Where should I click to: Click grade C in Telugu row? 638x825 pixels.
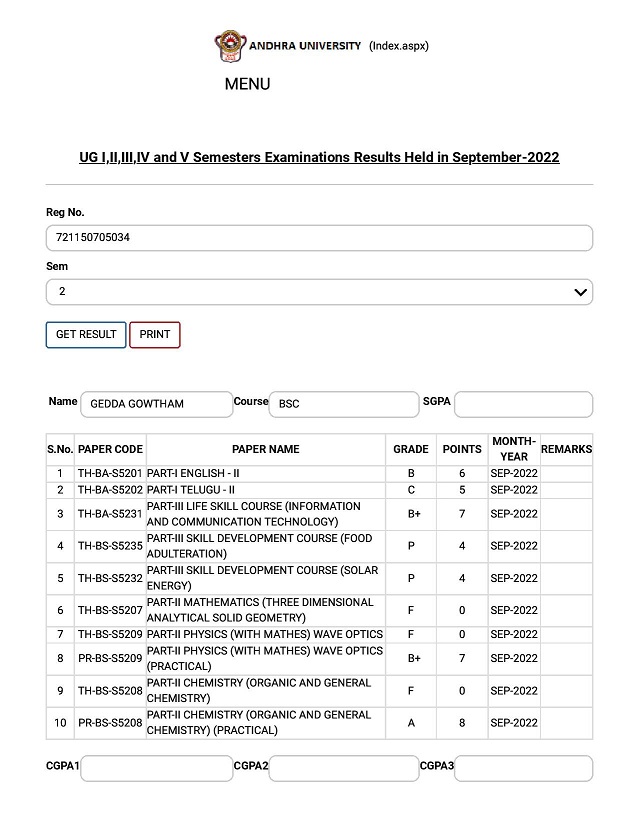click(x=411, y=490)
